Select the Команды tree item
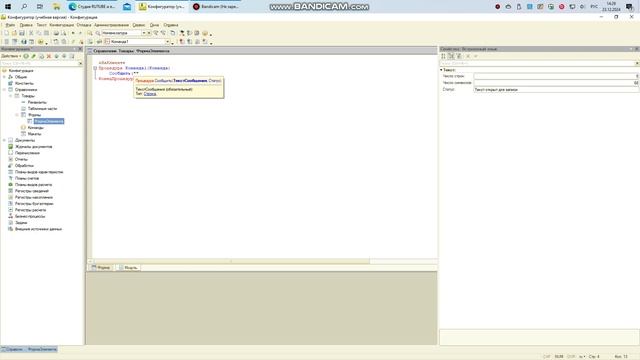Viewport: 640px width, 360px height. 36,128
